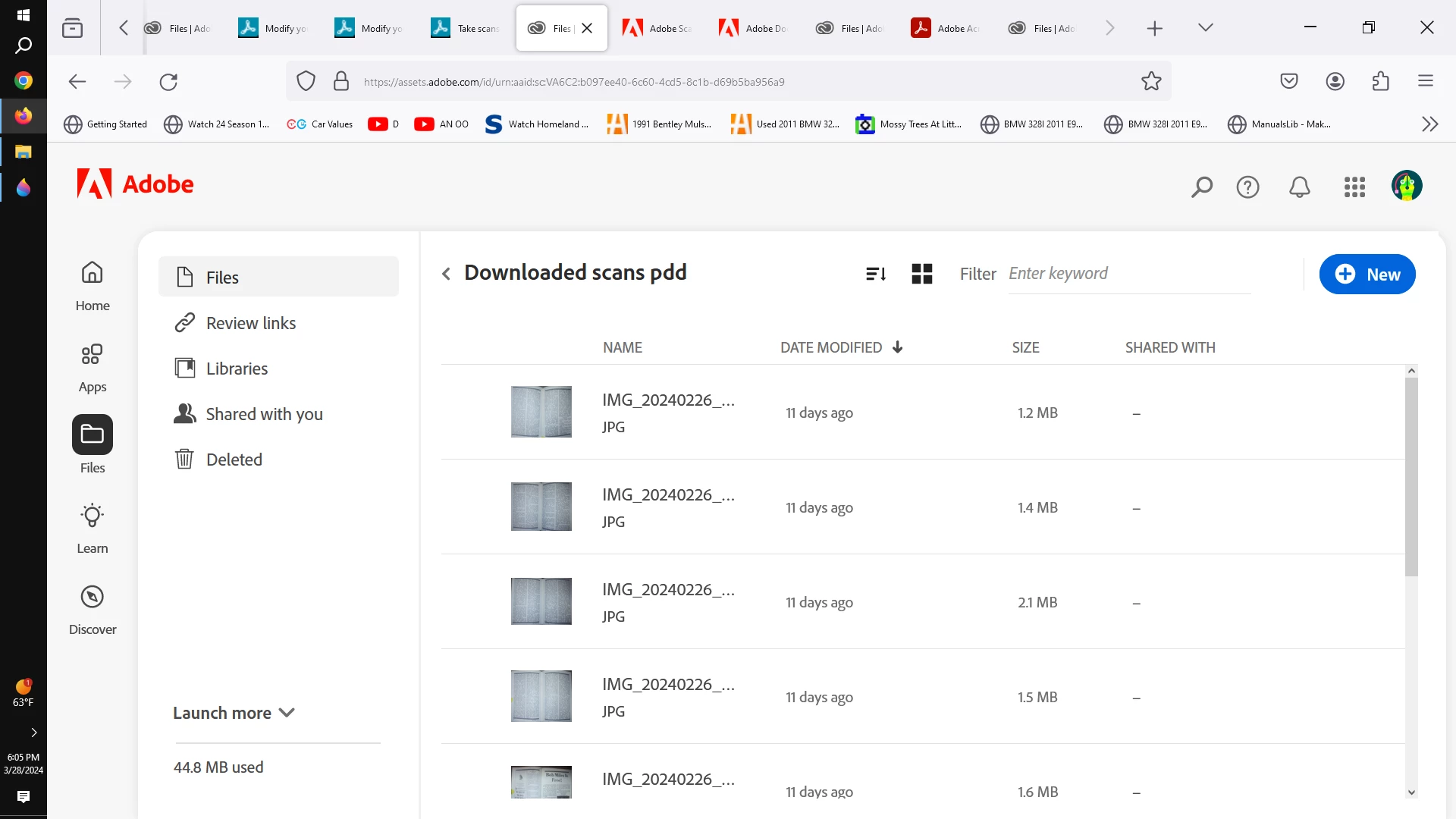Click the Filter keyword input field
The width and height of the screenshot is (1456, 819).
pos(1128,274)
